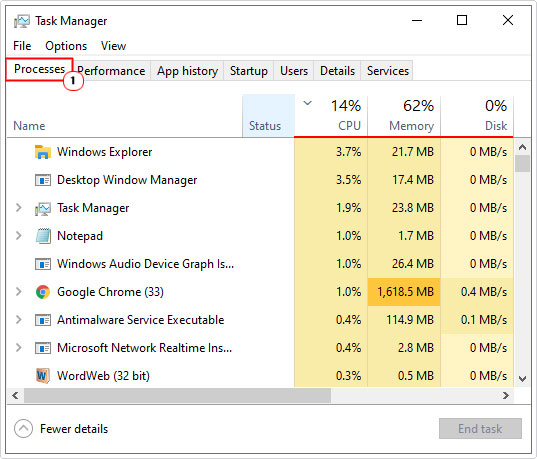Minimize the Task Manager window

417,20
